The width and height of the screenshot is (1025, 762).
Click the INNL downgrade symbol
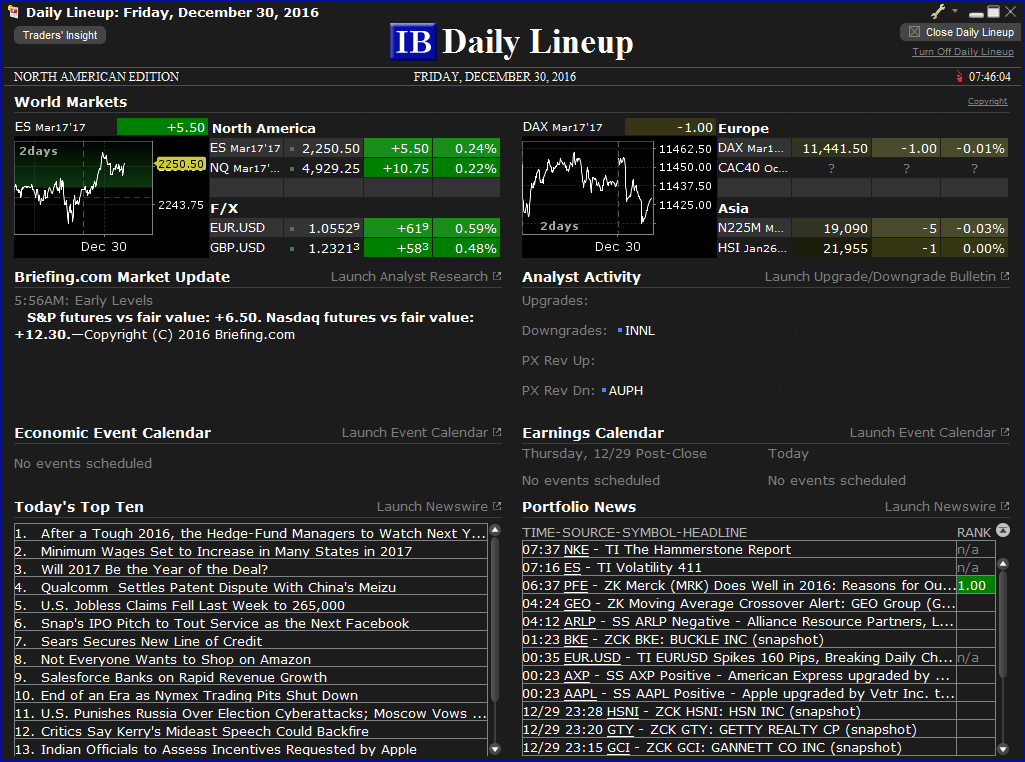639,331
